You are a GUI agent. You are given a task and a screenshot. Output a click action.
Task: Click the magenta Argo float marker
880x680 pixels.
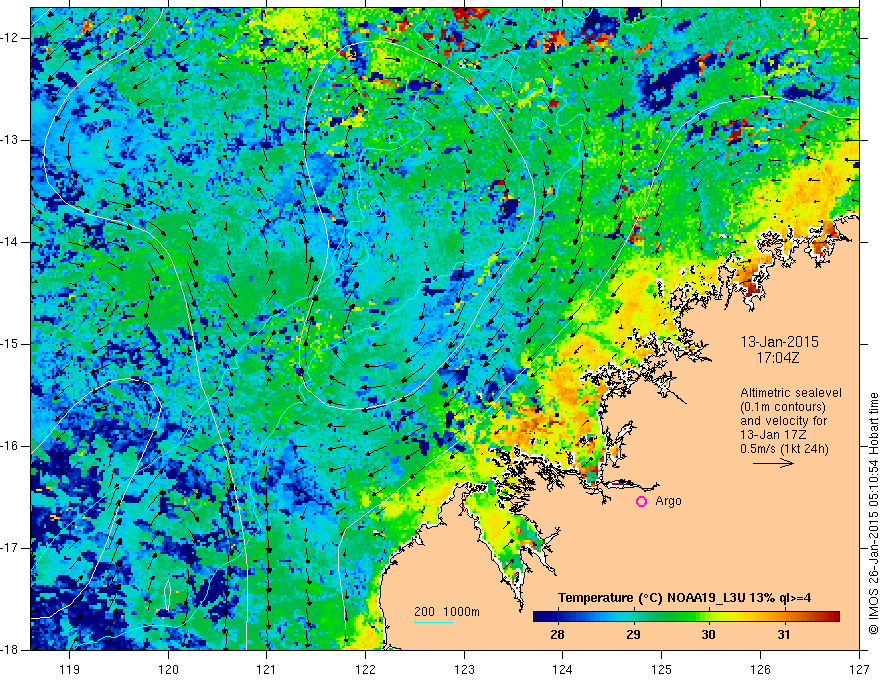pos(641,502)
